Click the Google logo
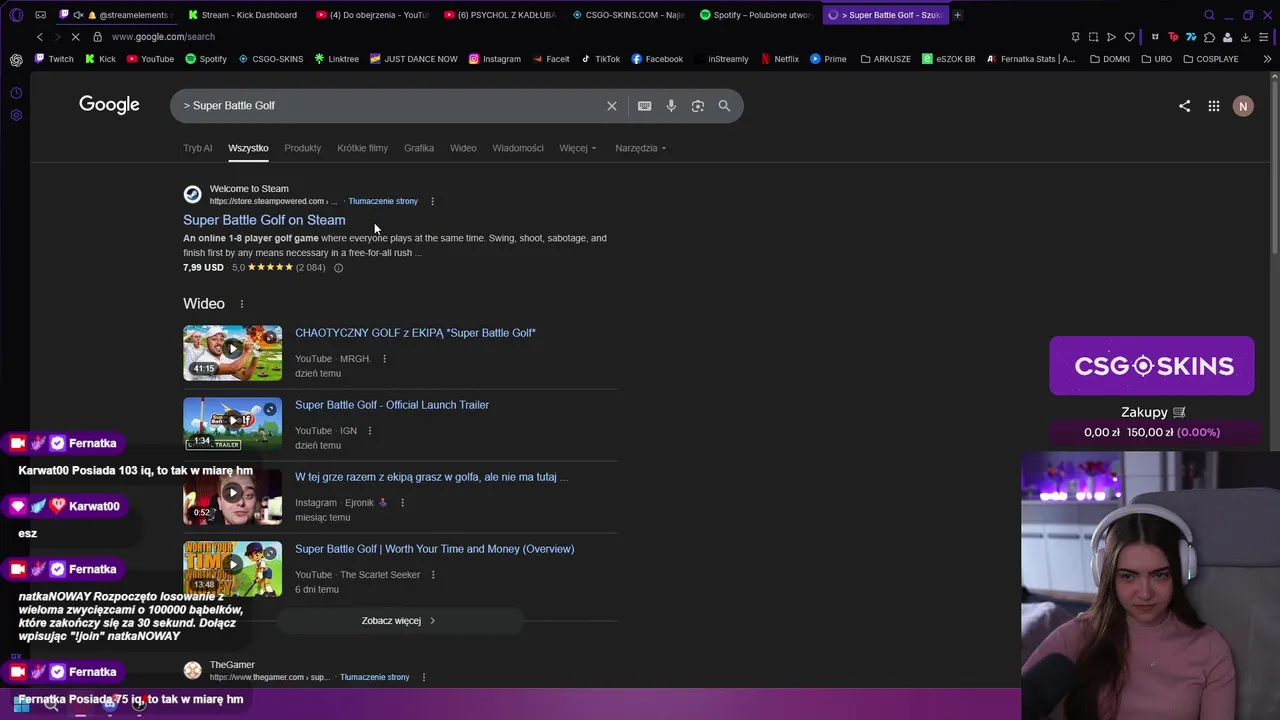The height and width of the screenshot is (720, 1280). tap(109, 105)
